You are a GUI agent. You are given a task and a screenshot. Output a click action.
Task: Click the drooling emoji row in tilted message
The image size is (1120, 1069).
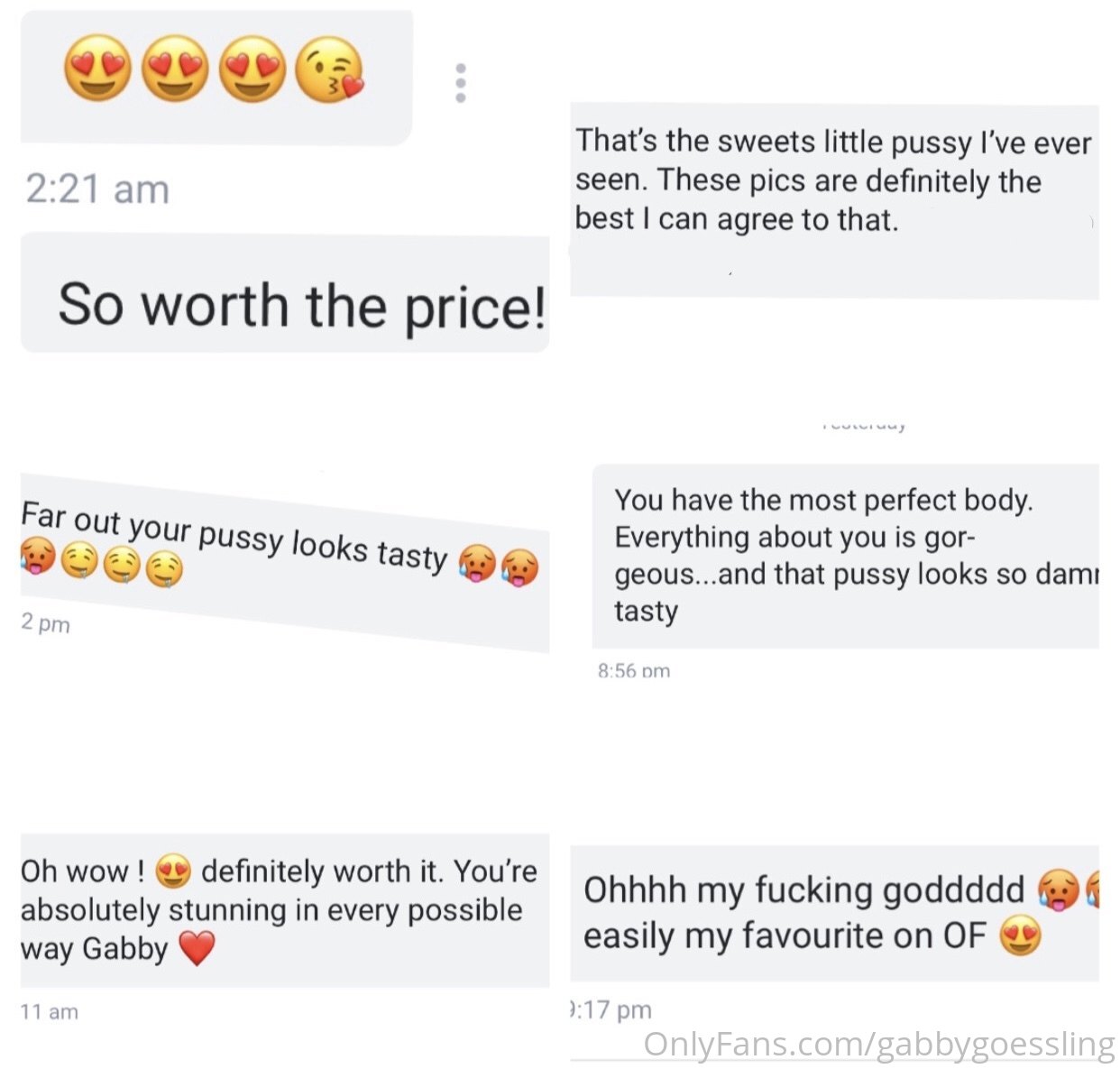(x=123, y=565)
